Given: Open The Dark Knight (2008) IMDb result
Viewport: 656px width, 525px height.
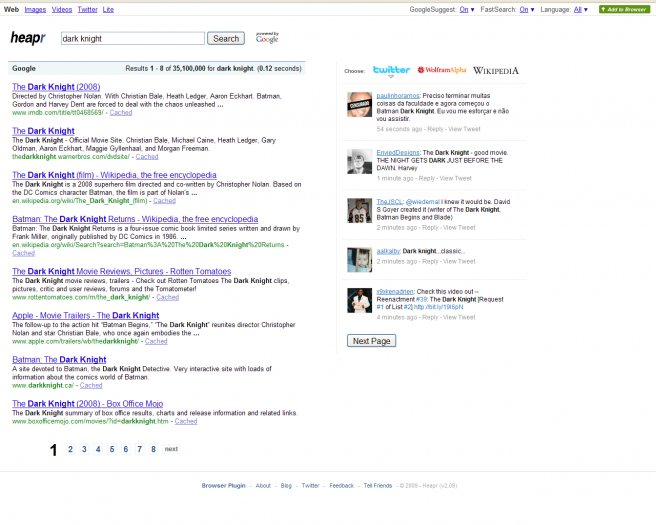Looking at the screenshot, I should [56, 87].
